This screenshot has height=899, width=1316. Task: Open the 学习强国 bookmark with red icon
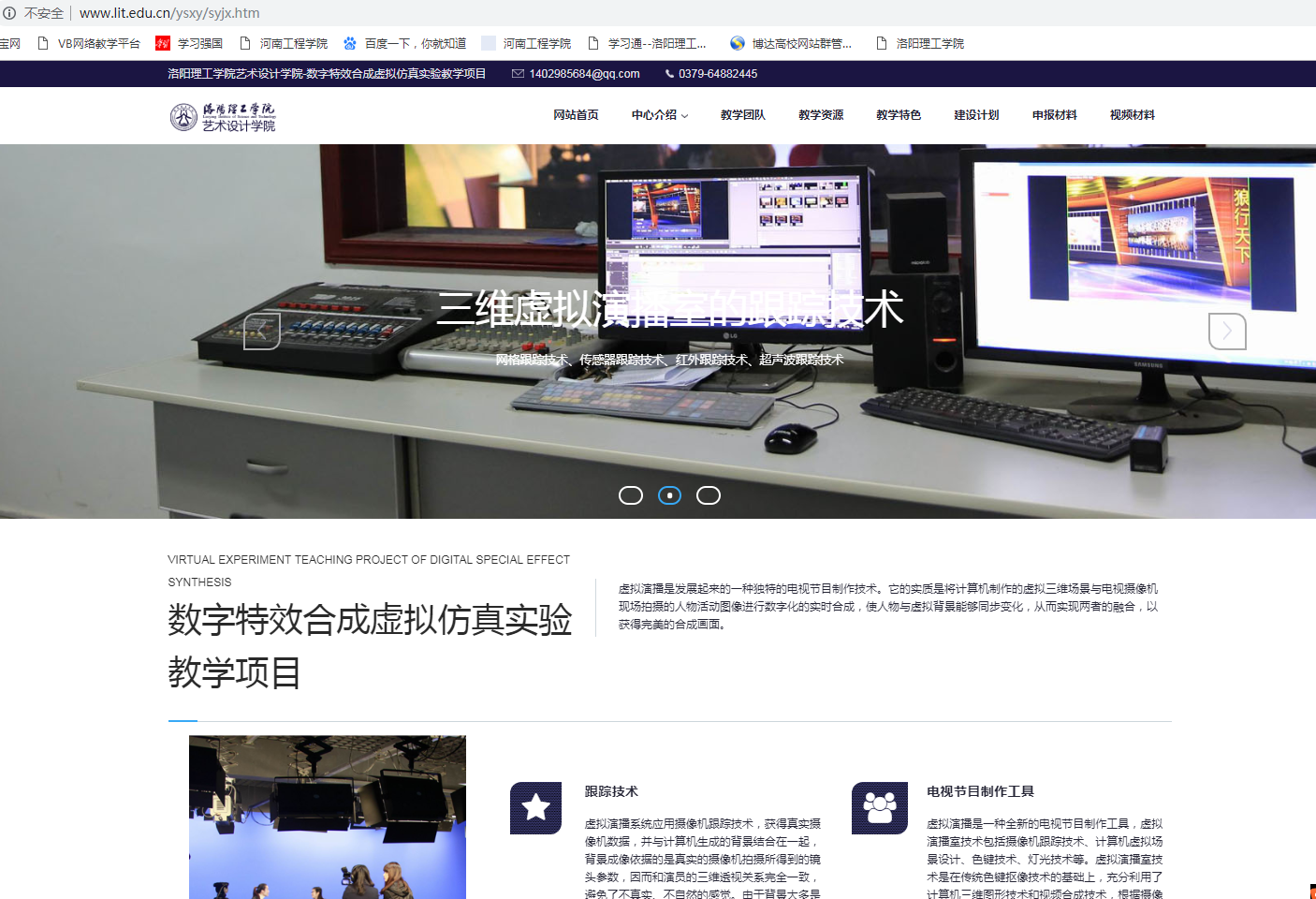click(x=189, y=43)
